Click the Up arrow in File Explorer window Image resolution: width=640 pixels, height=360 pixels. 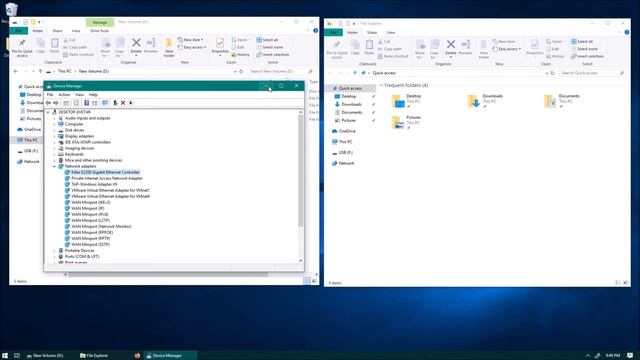point(355,73)
